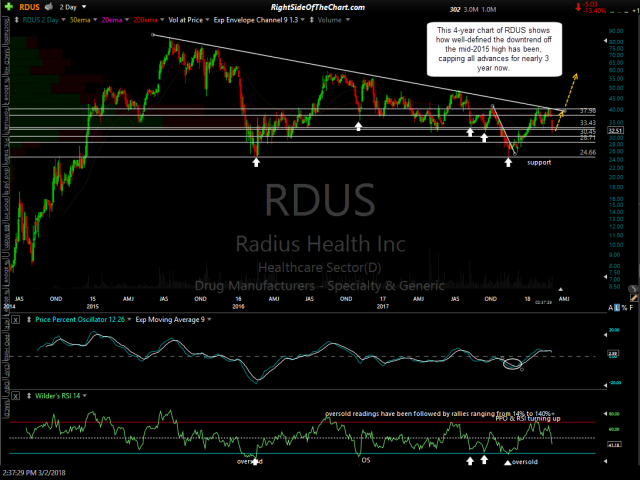Screen dimensions: 640x480
Task: Click the 3.0M volume value in header
Action: coord(471,9)
